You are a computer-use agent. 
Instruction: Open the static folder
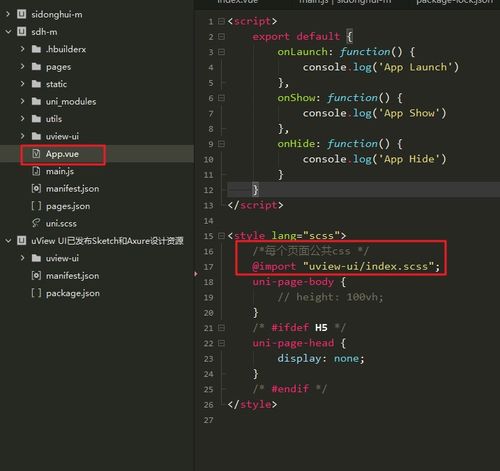pyautogui.click(x=56, y=84)
